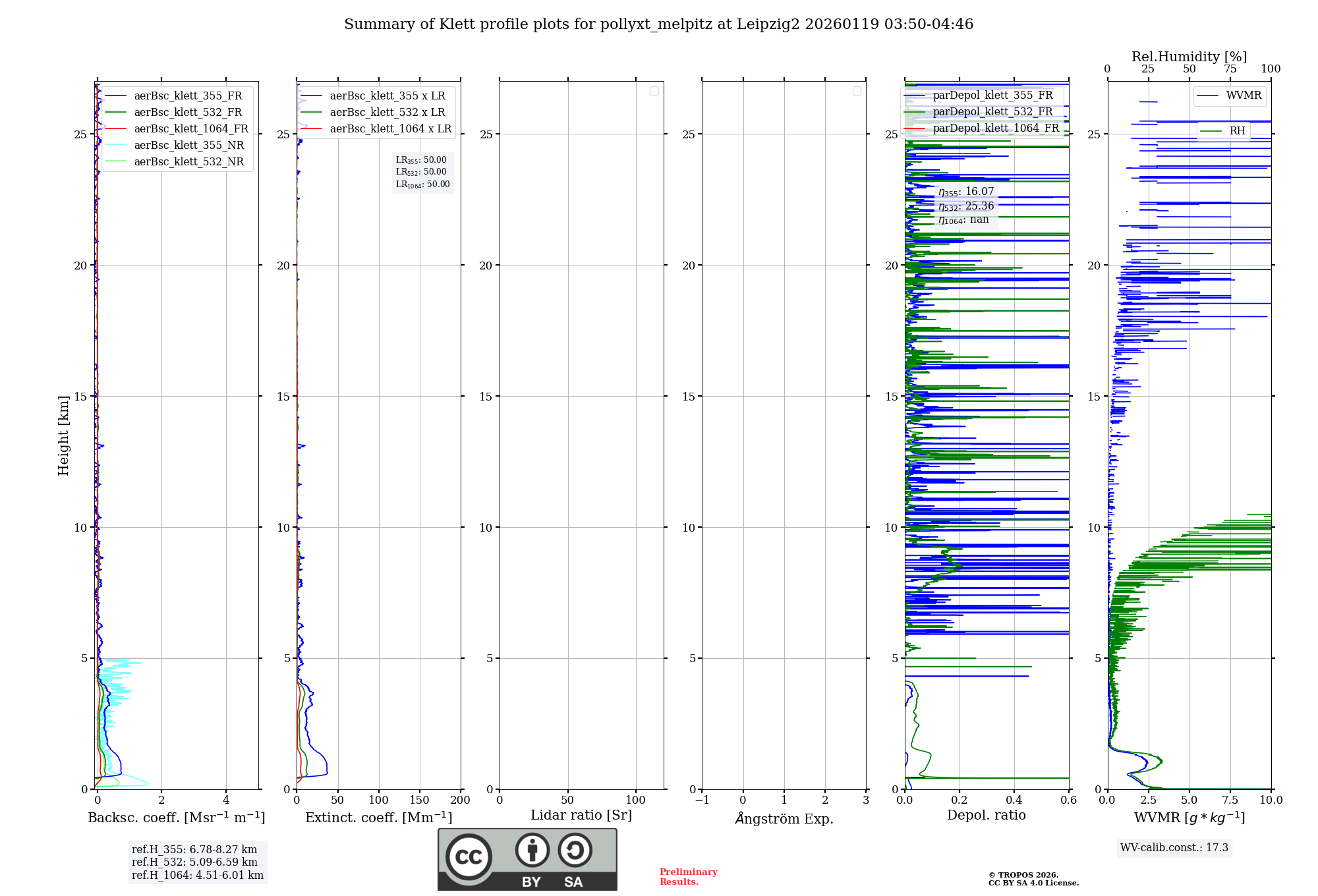Click cyan aerBsc_klett_355_NR legend line
Screen dimensions: 1318x896
[x=115, y=145]
